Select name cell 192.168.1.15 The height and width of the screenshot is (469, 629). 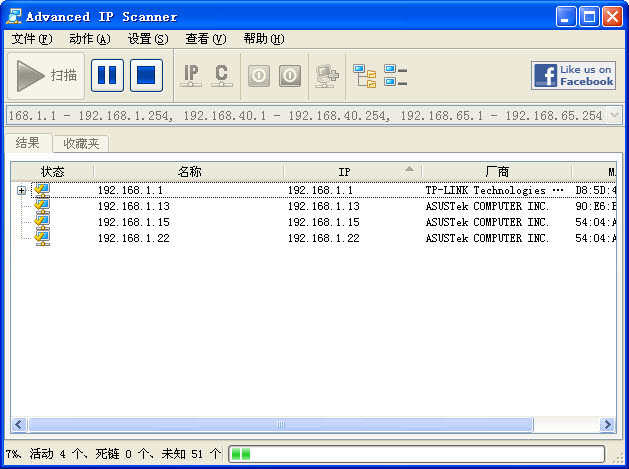[x=134, y=222]
